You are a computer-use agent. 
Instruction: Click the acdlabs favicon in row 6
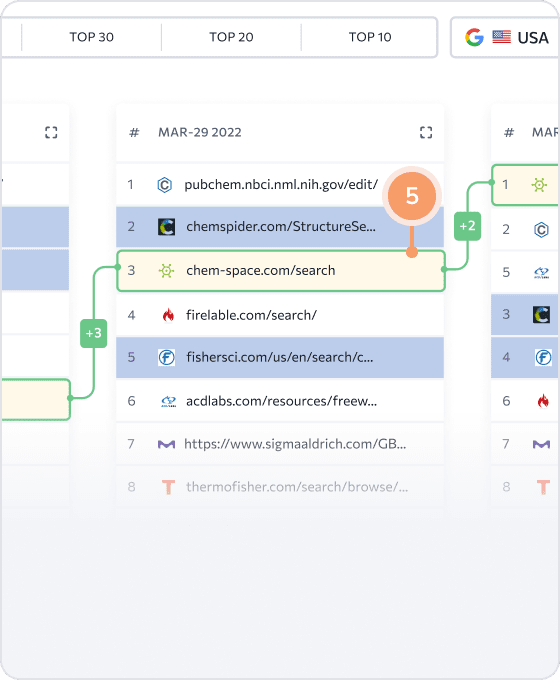[168, 402]
